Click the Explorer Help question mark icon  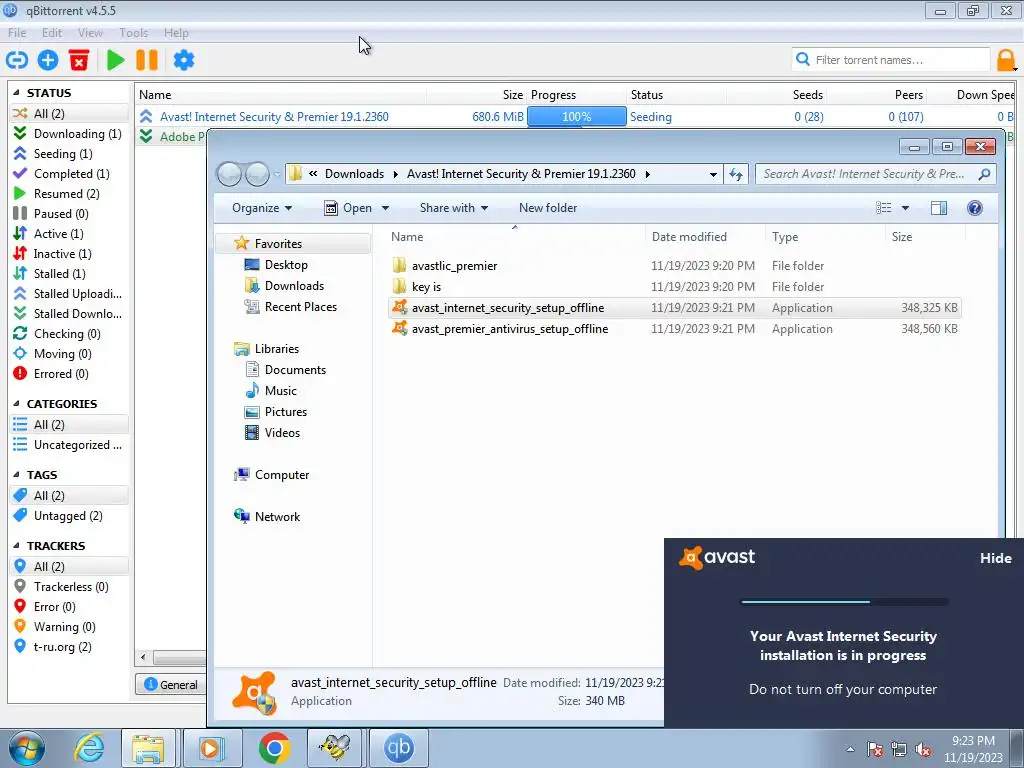coord(974,208)
